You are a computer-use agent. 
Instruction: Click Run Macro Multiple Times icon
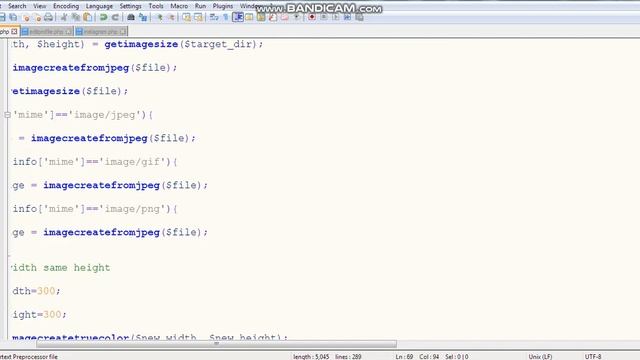347,17
